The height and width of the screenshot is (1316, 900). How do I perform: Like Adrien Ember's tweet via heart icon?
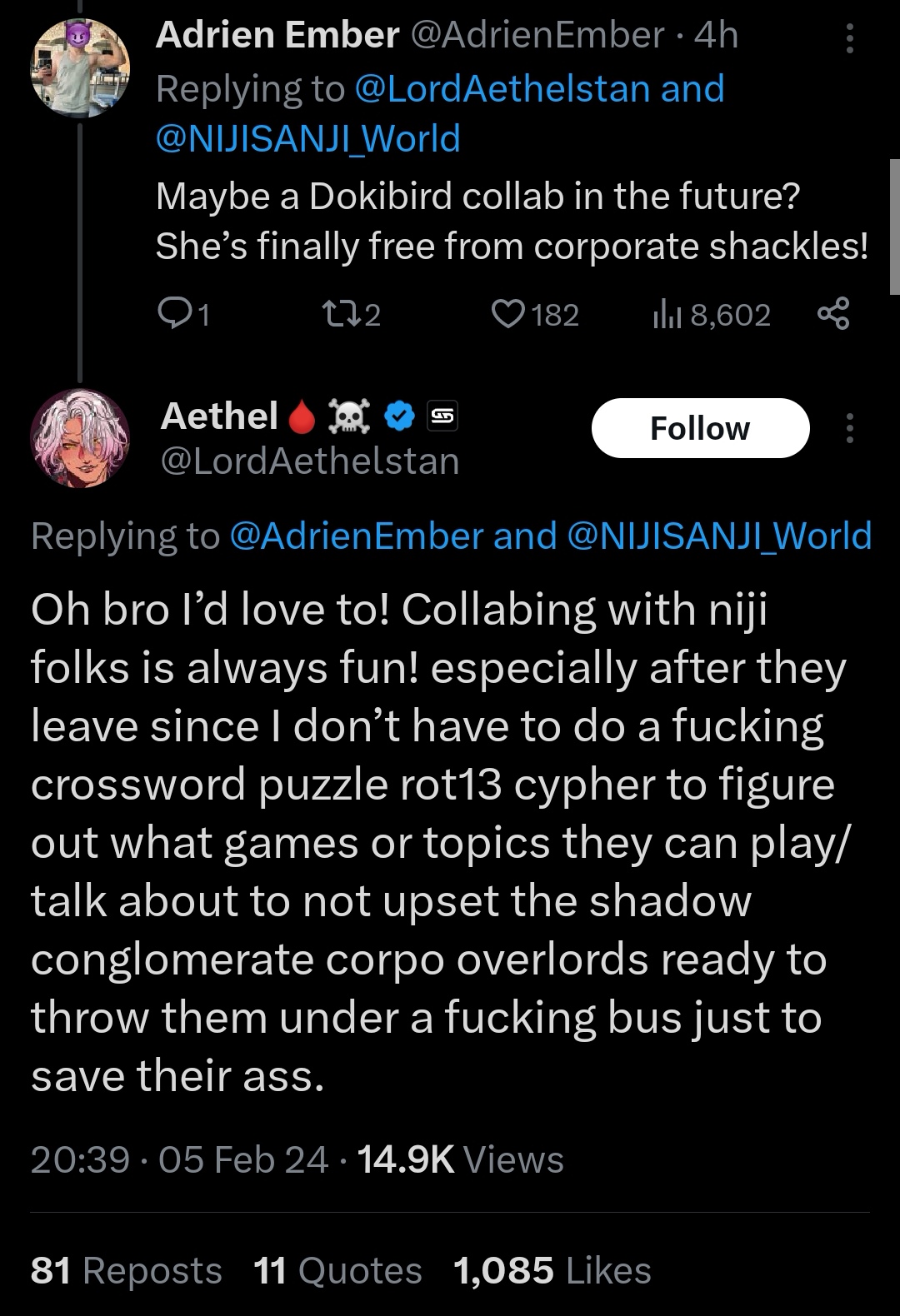point(507,314)
